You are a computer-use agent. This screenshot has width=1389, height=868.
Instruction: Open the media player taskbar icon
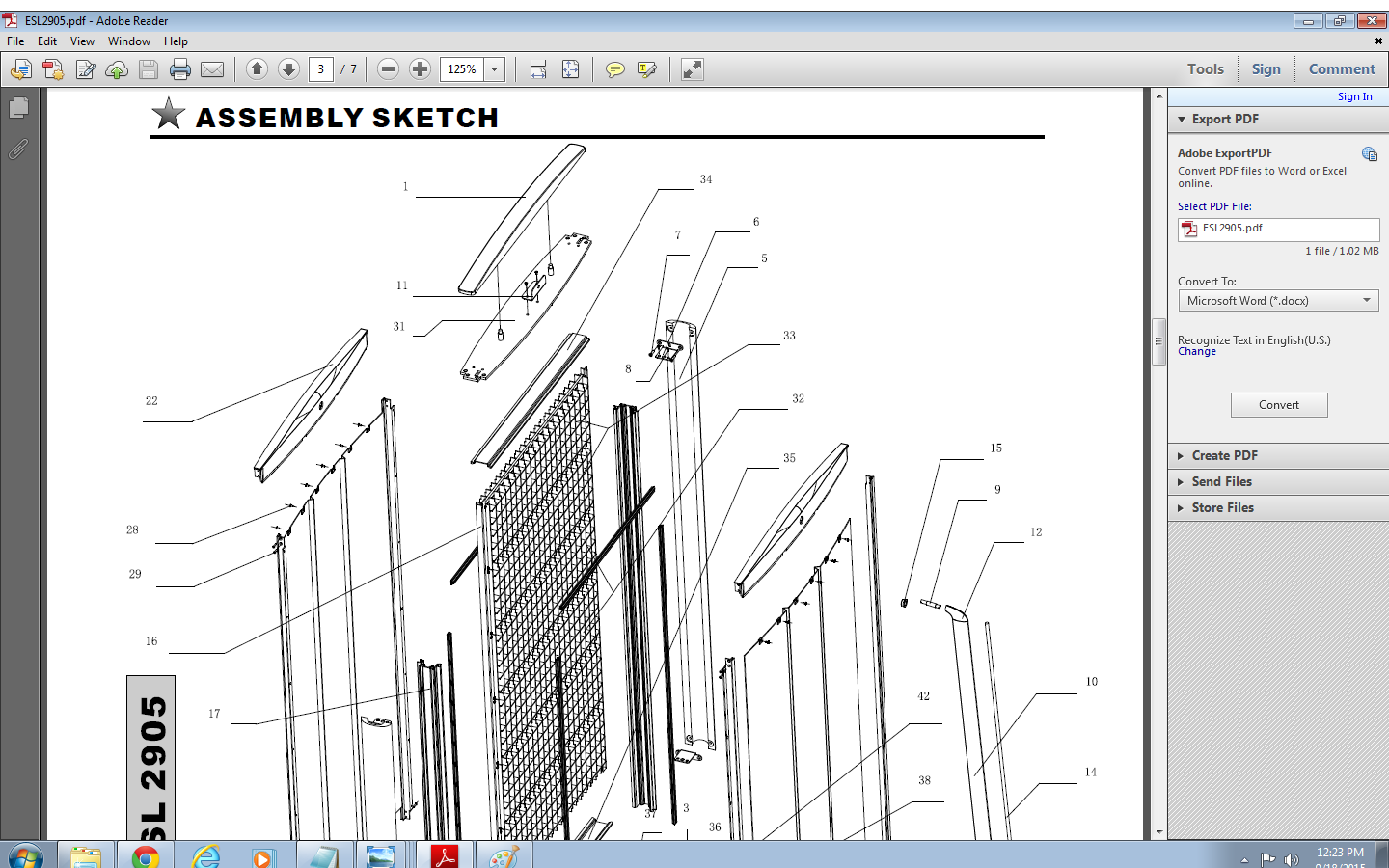point(262,856)
